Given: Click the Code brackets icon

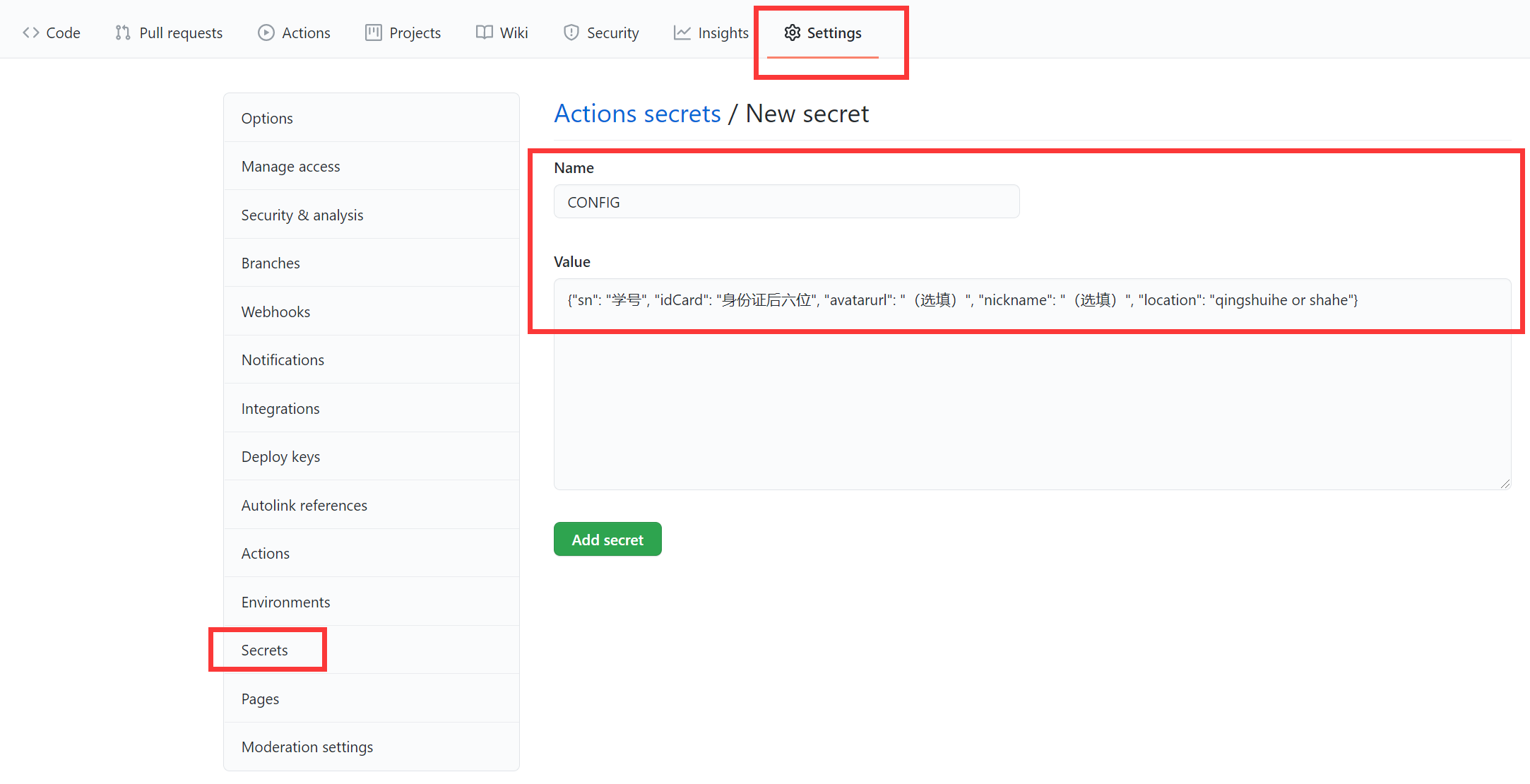Looking at the screenshot, I should (30, 32).
